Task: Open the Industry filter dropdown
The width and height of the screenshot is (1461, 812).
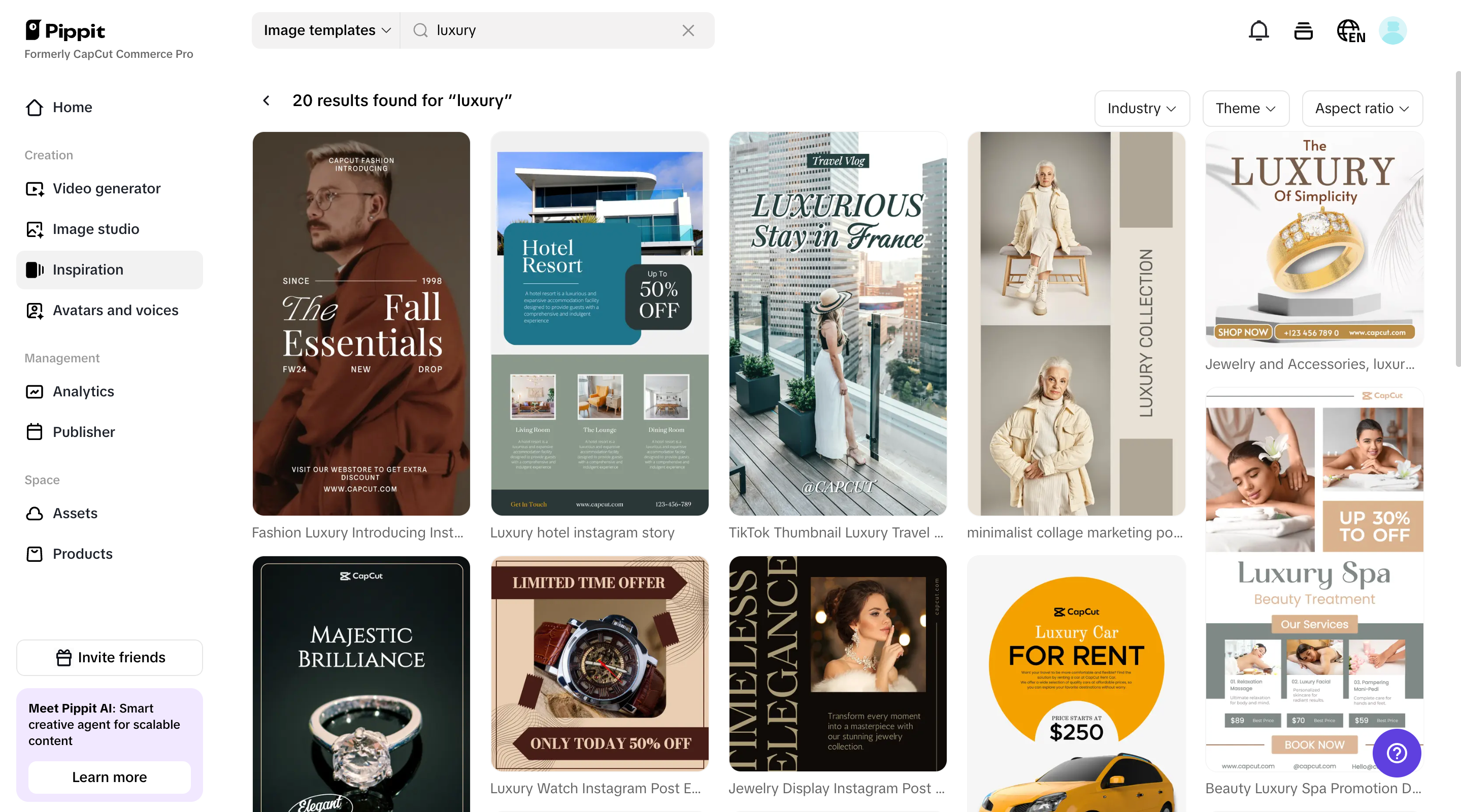Action: pos(1141,108)
